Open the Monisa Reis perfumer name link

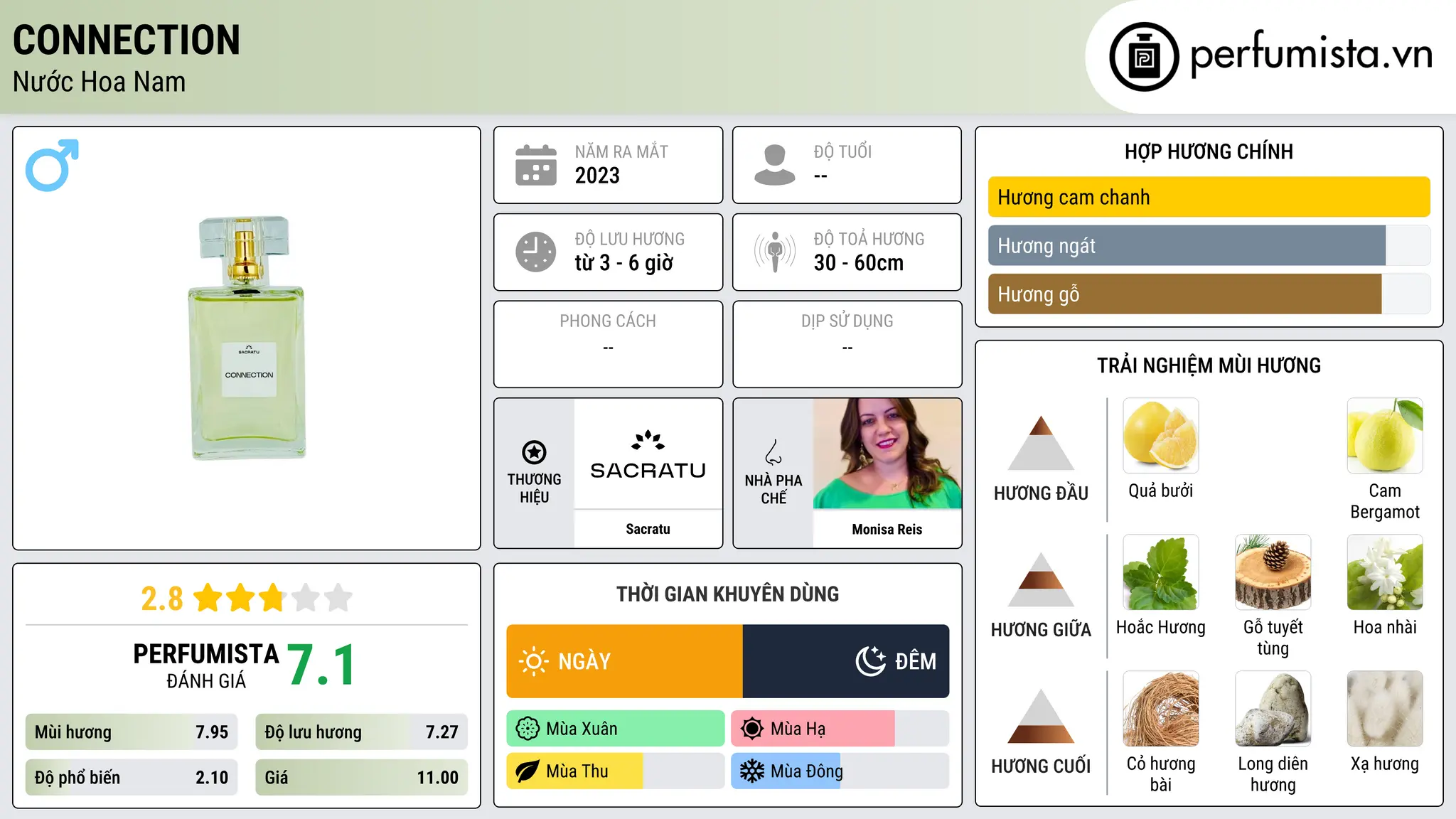click(887, 529)
